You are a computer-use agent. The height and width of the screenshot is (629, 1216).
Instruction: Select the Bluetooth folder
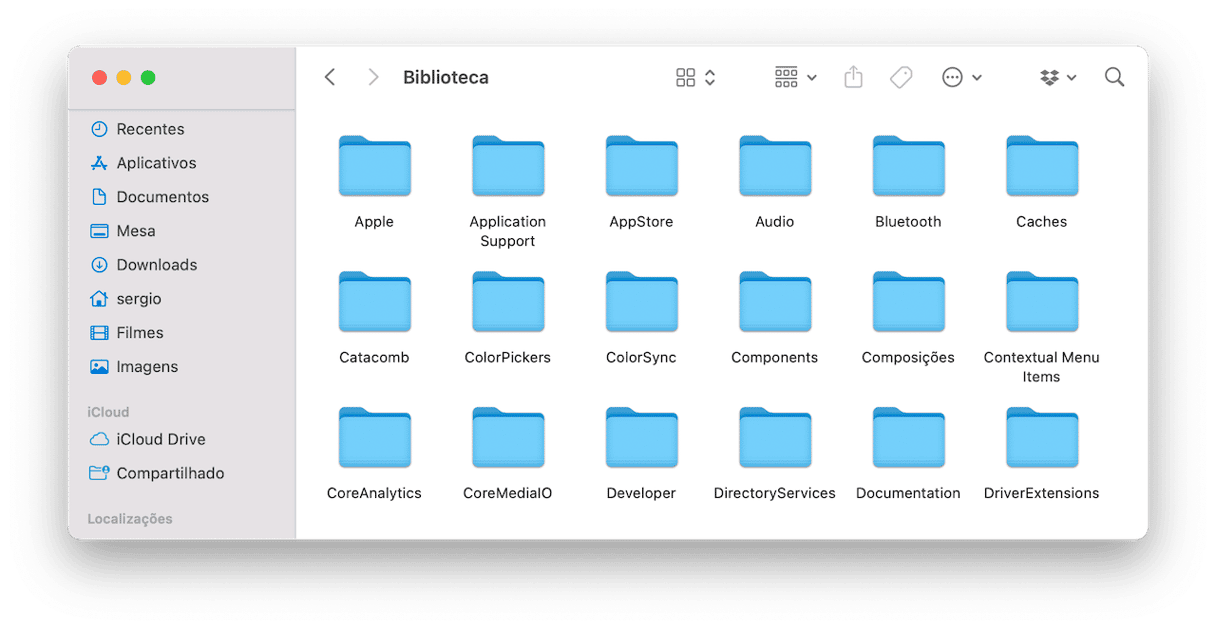coord(908,166)
